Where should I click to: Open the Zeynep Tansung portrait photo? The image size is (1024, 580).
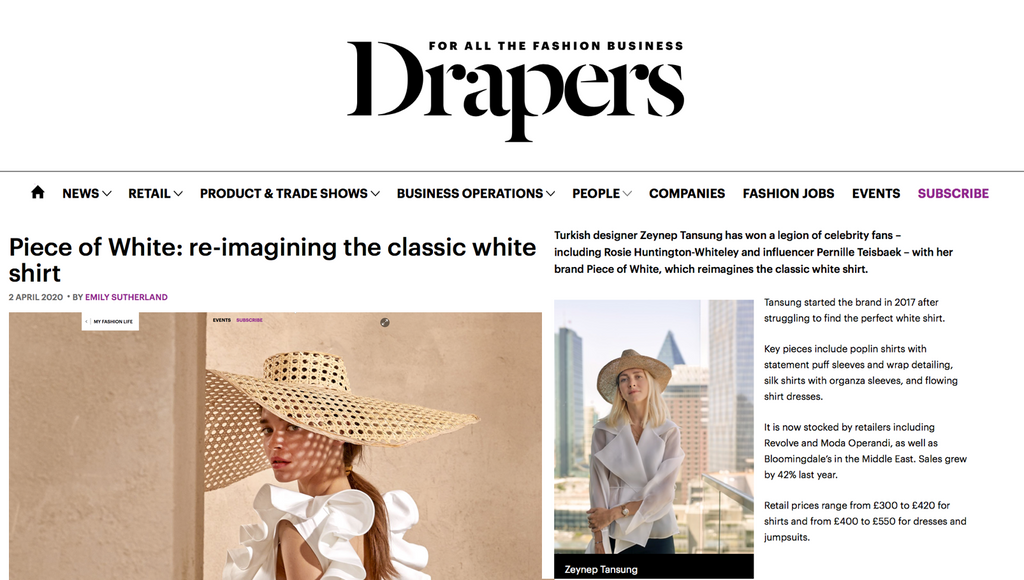(654, 427)
